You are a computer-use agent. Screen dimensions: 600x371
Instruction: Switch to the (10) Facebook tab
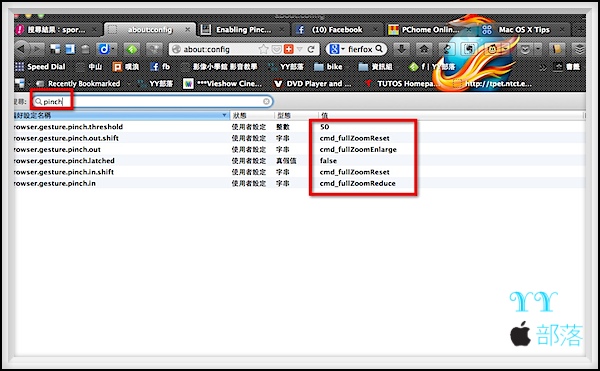pos(337,30)
